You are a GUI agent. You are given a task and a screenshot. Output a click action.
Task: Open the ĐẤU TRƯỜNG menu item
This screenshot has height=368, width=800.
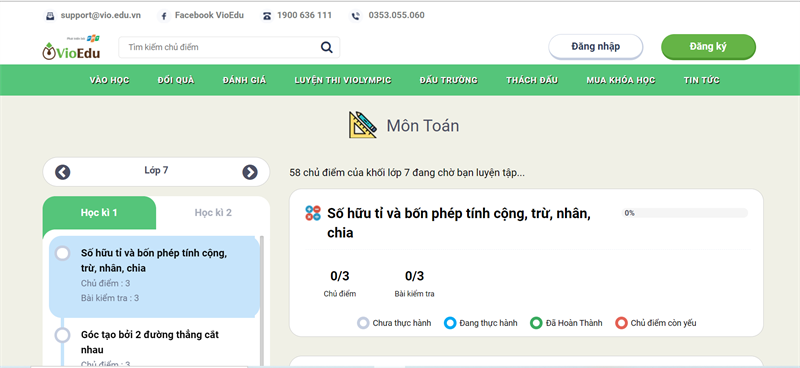448,80
